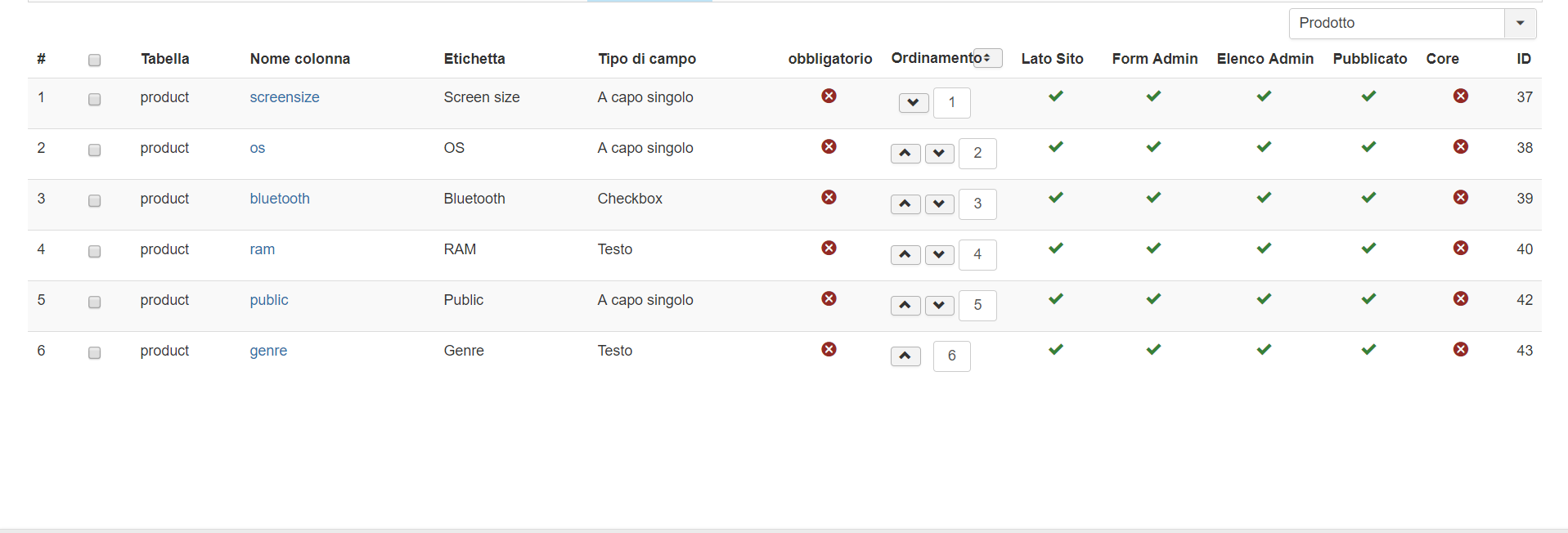Toggle required status for the ram field
Screen dimensions: 1568x533
[829, 249]
